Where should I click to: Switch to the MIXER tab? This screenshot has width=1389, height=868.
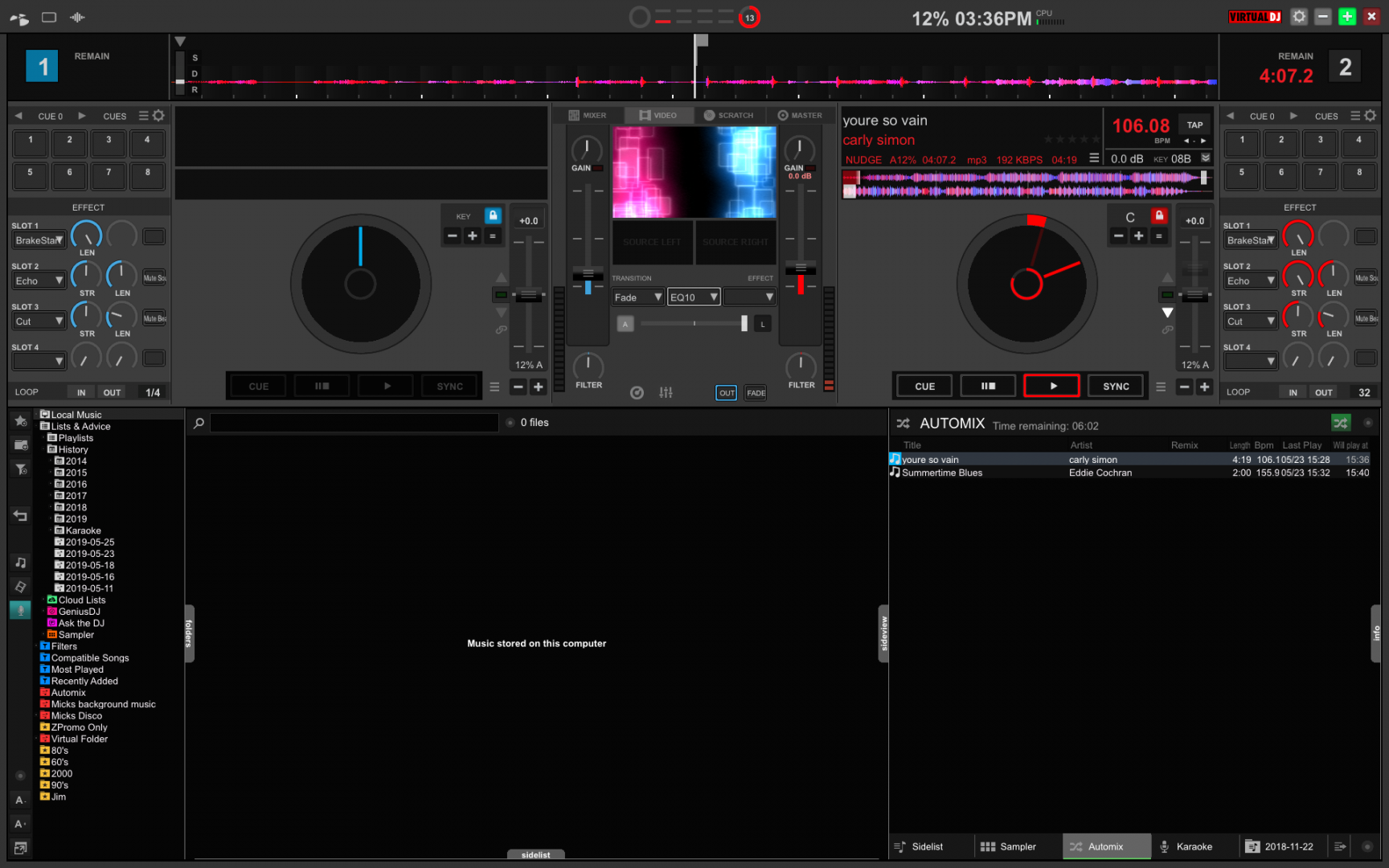(x=588, y=115)
